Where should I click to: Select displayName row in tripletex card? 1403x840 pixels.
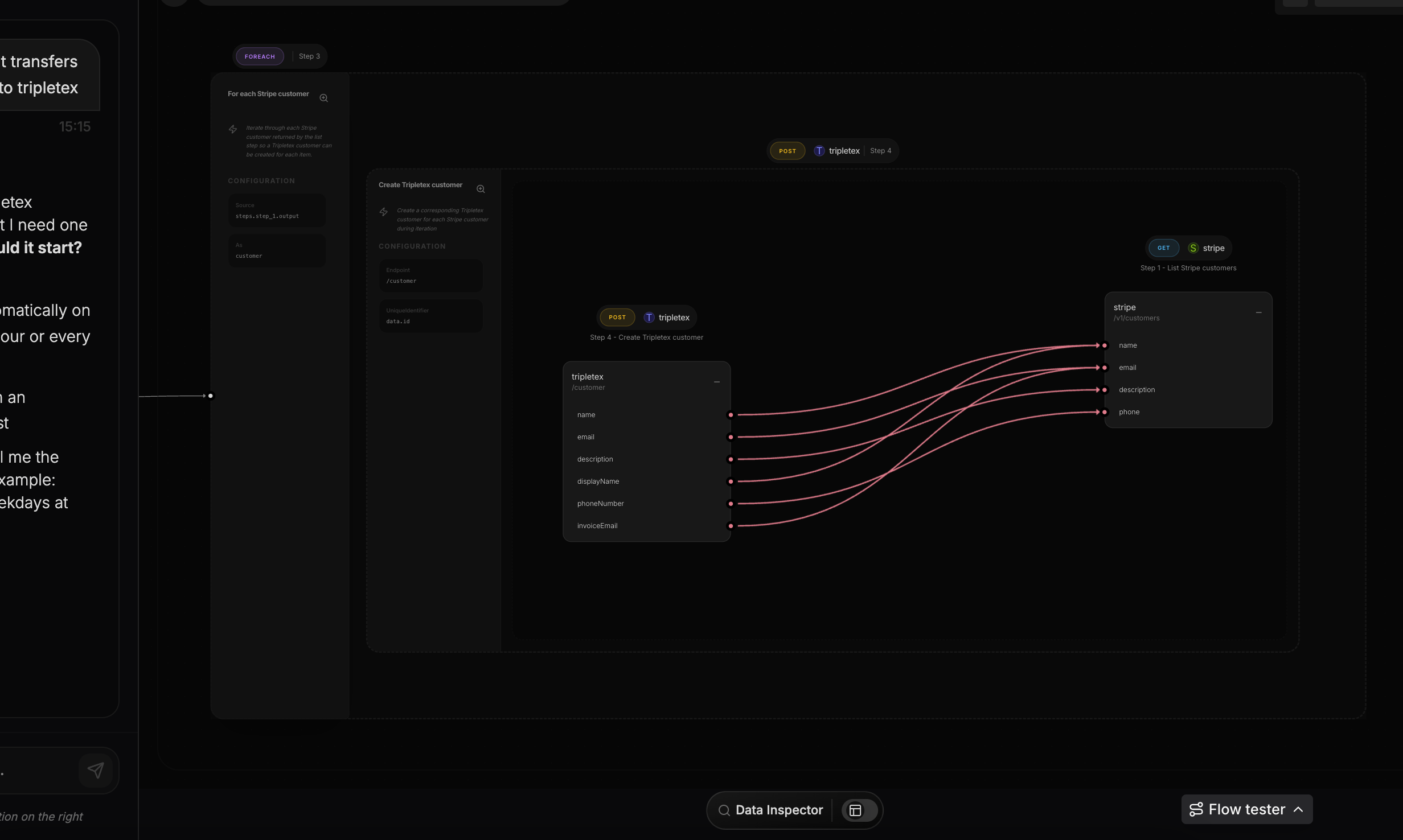tap(646, 481)
